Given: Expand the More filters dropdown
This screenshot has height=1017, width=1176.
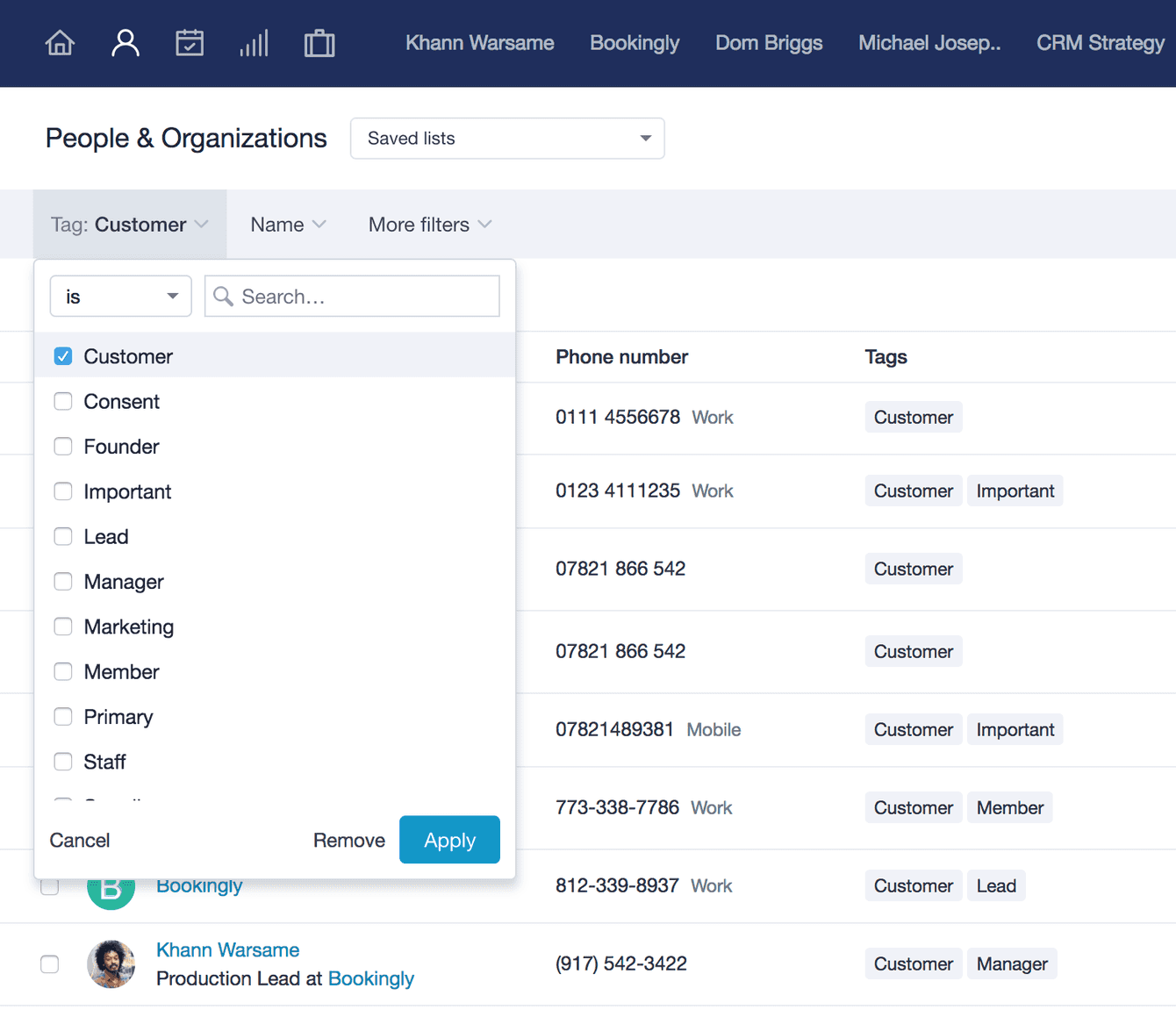Looking at the screenshot, I should click(x=430, y=225).
